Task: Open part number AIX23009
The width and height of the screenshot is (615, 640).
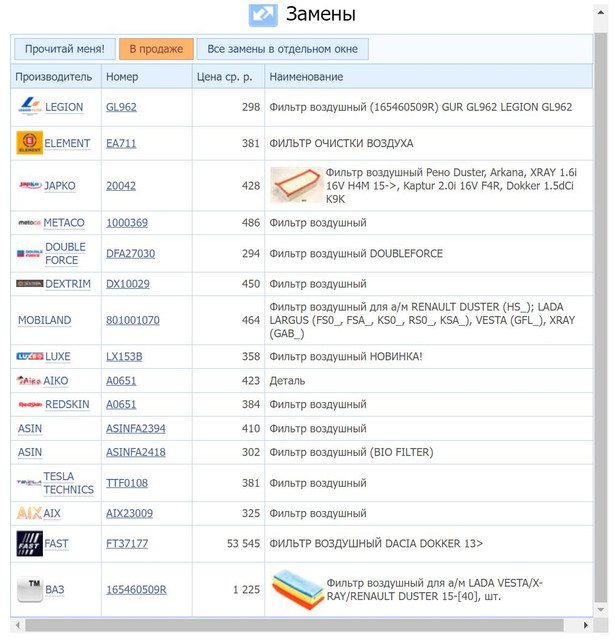Action: (x=129, y=513)
